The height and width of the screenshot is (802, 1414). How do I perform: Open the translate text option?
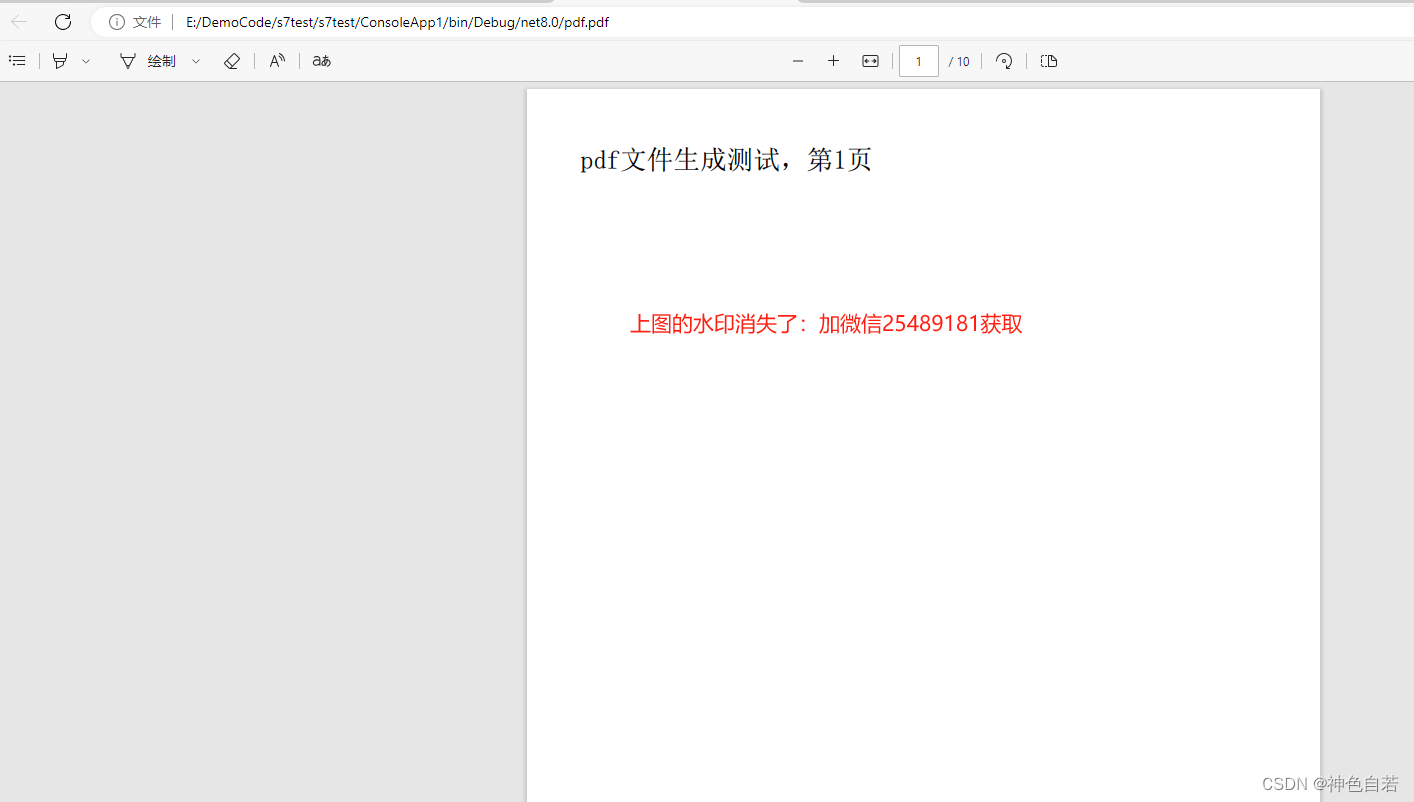pyautogui.click(x=321, y=61)
